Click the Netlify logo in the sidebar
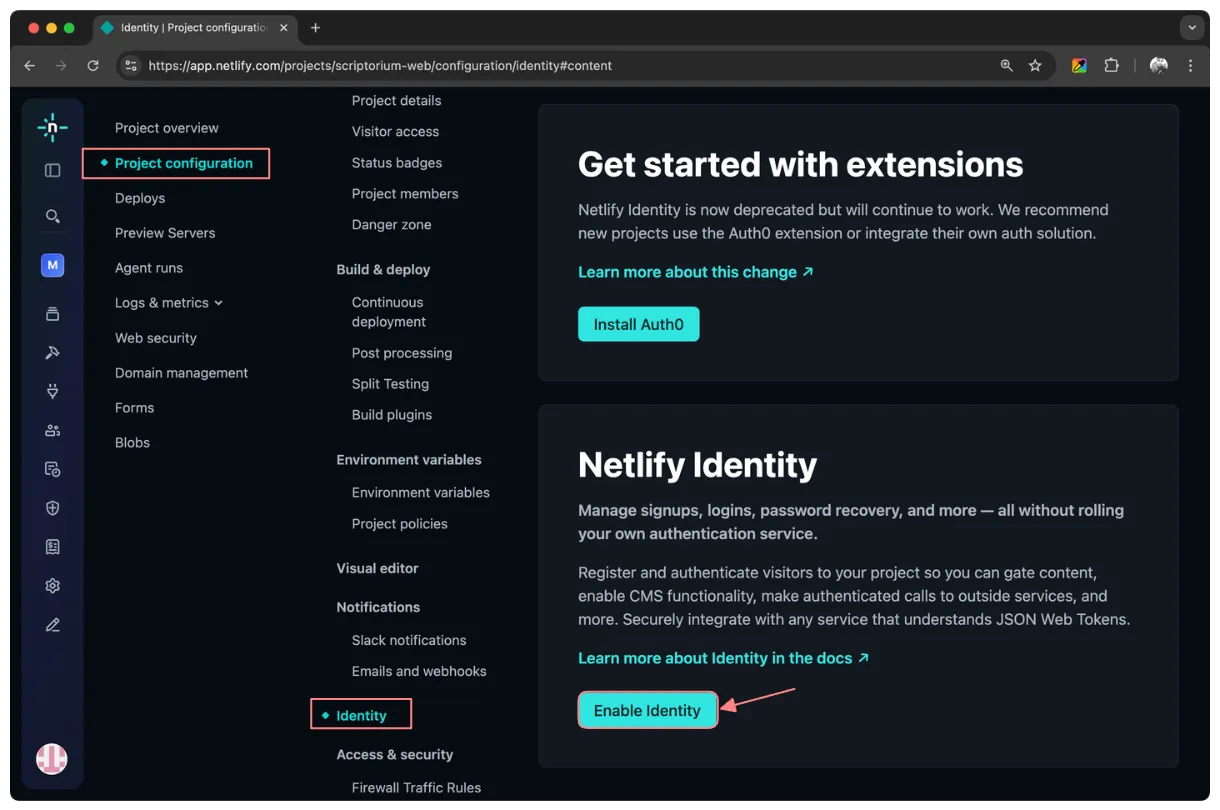Screen dimensions: 1220x810 52,127
